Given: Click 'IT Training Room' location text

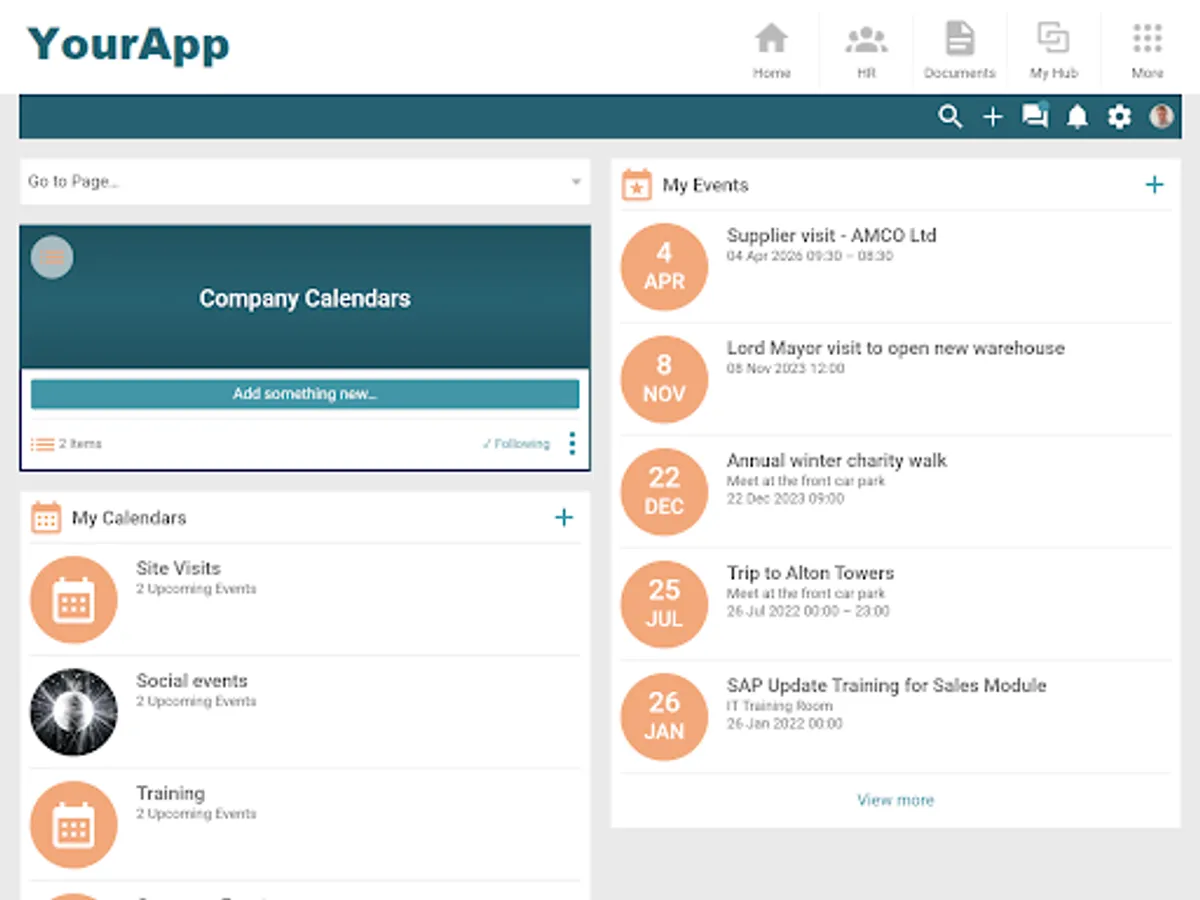Looking at the screenshot, I should tap(780, 706).
